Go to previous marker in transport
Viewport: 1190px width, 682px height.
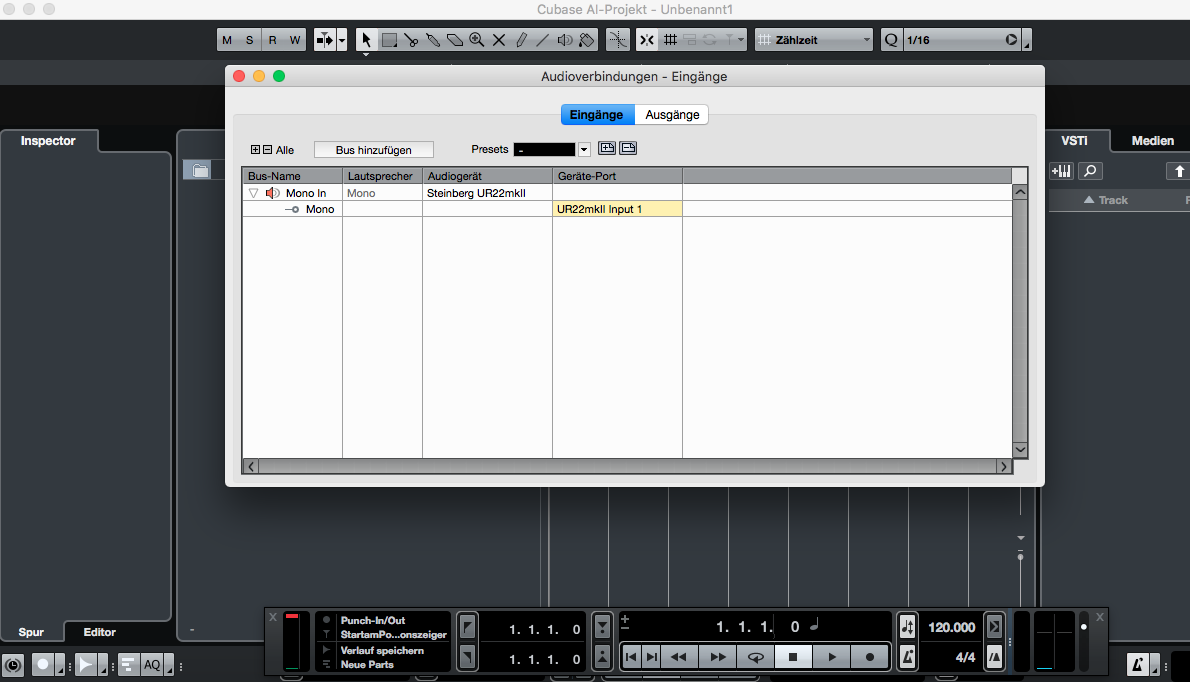(631, 657)
